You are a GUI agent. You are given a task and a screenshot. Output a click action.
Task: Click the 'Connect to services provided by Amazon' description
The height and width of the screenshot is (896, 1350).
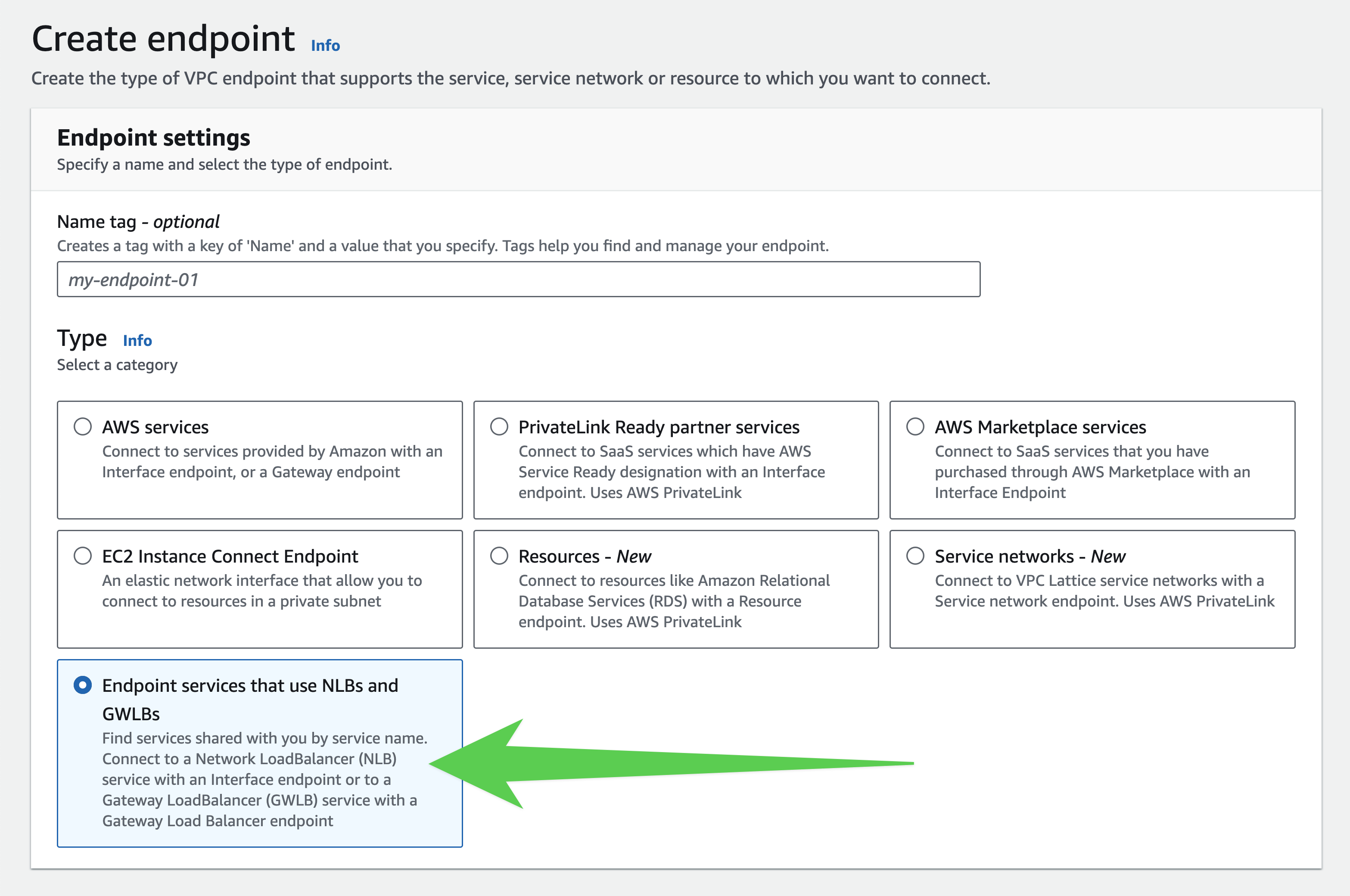click(273, 462)
